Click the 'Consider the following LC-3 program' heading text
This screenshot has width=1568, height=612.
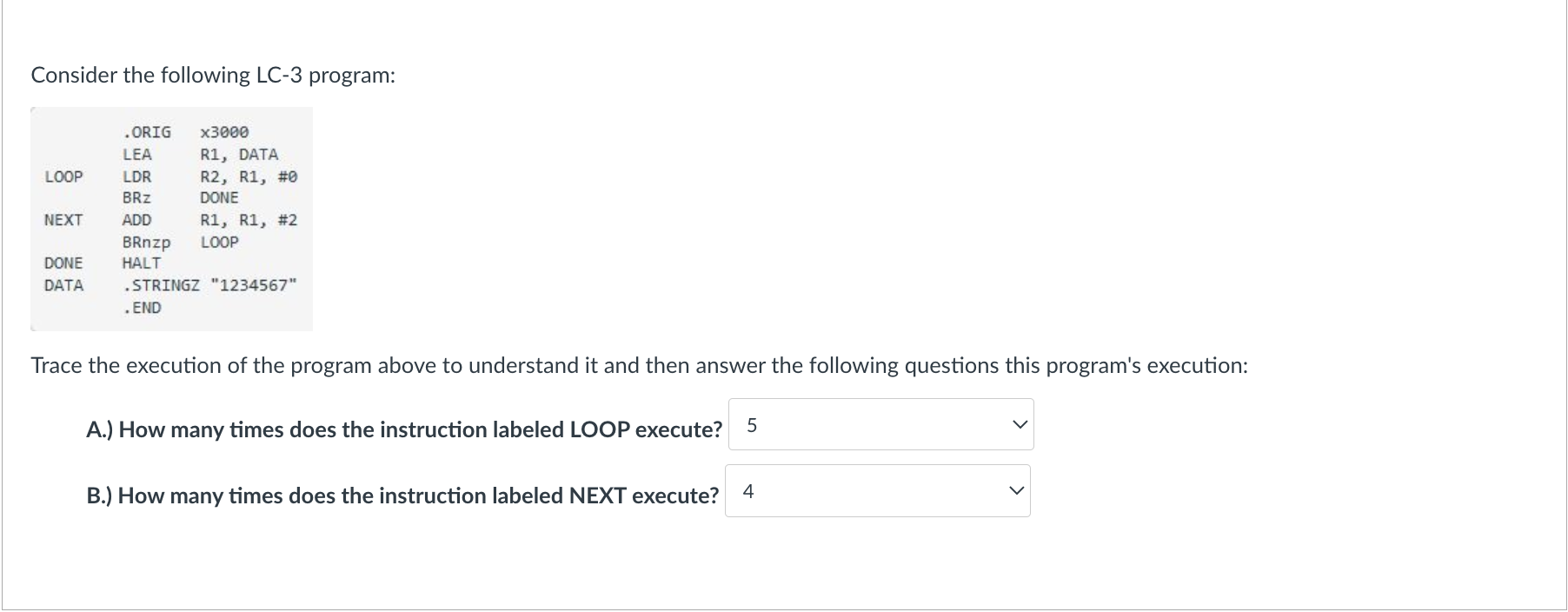tap(213, 76)
